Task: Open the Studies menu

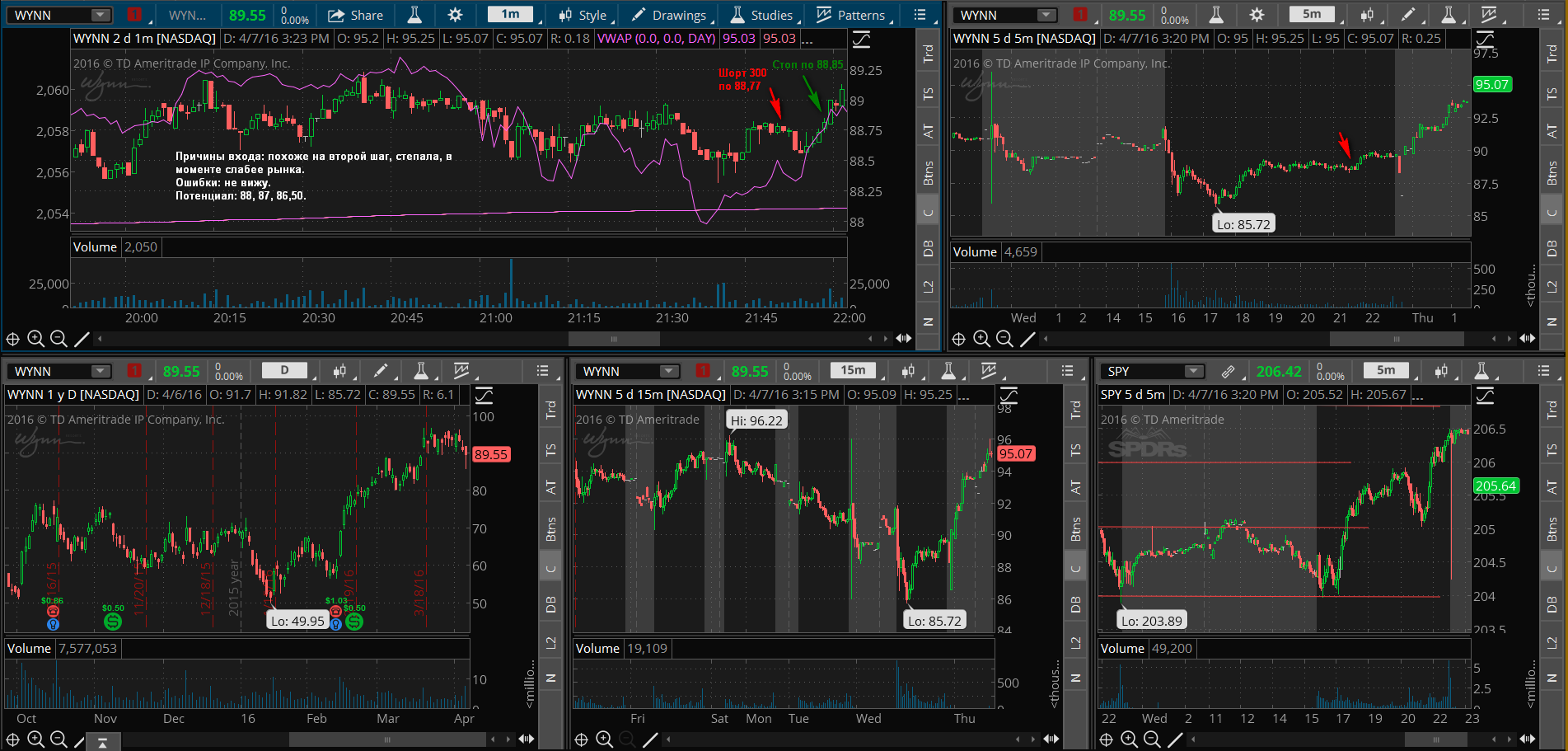Action: (761, 15)
